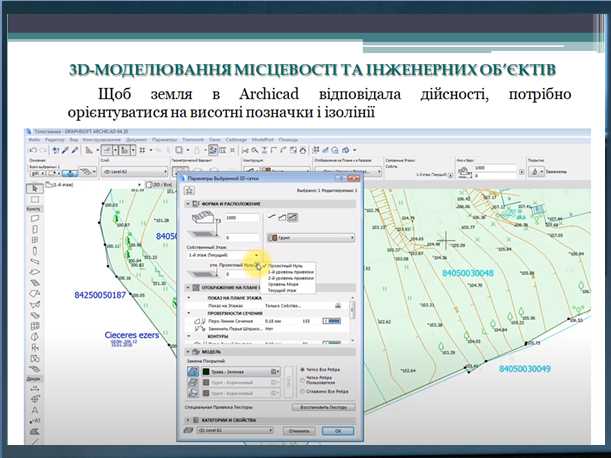Click the Undo arrow icon in toolbar
611x458 pixels.
pyautogui.click(x=33, y=150)
